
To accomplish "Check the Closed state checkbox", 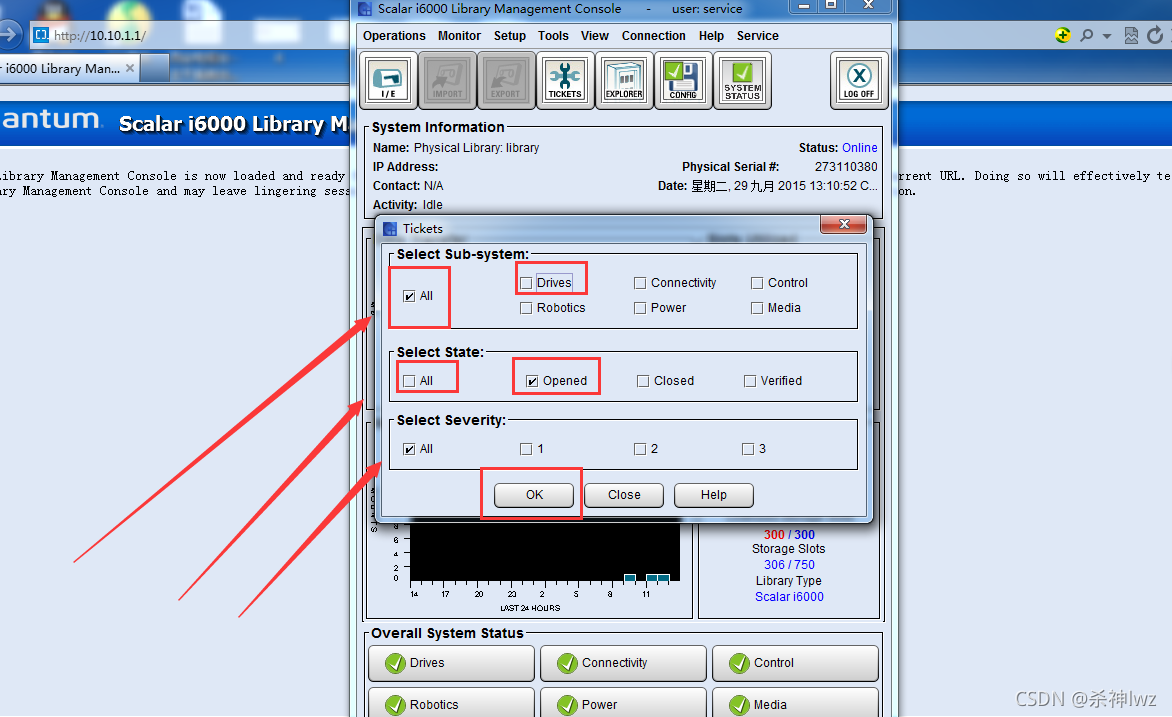I will click(x=643, y=381).
